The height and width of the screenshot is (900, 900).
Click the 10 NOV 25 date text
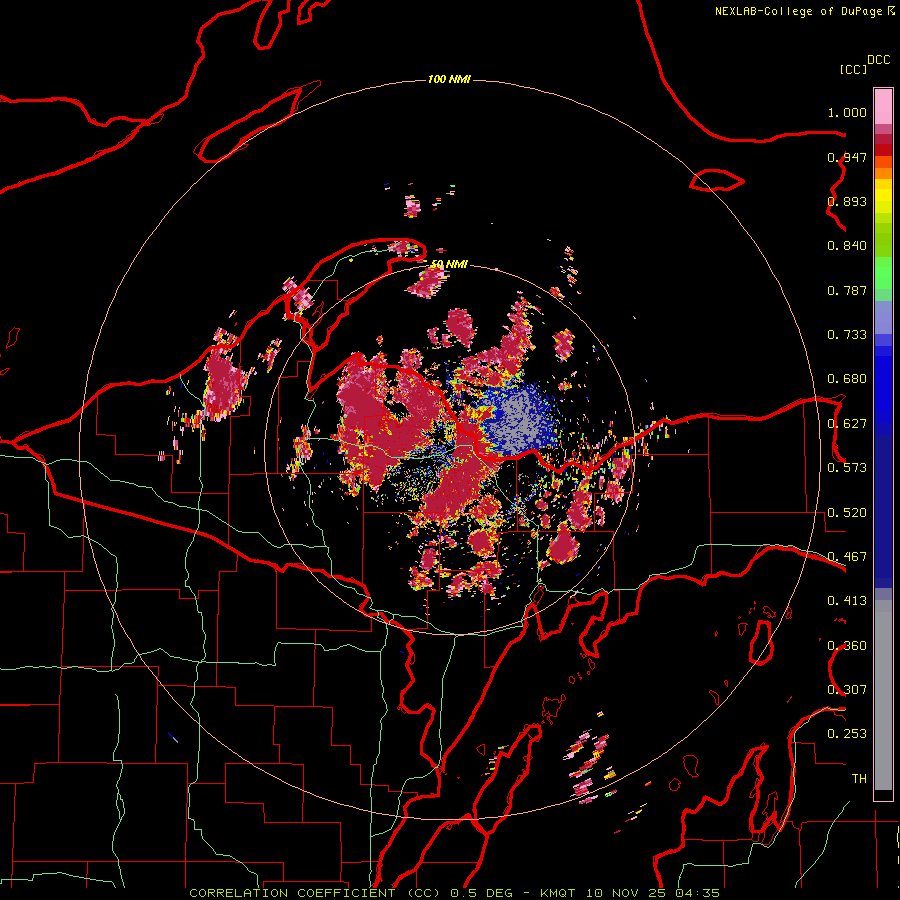point(625,893)
